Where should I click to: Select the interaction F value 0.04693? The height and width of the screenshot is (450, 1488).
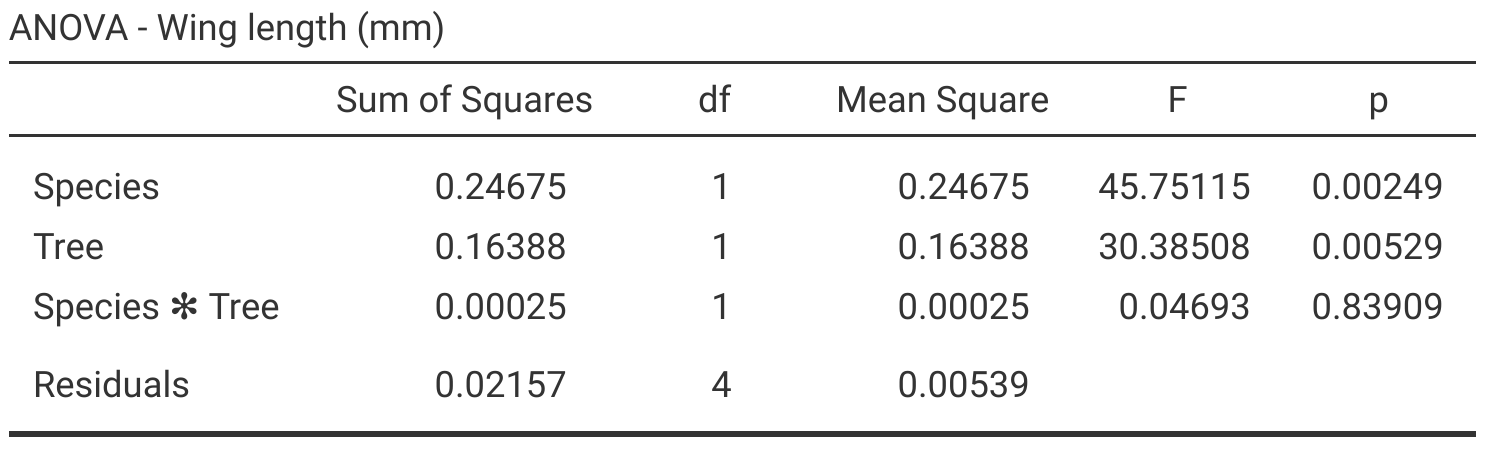[1184, 306]
